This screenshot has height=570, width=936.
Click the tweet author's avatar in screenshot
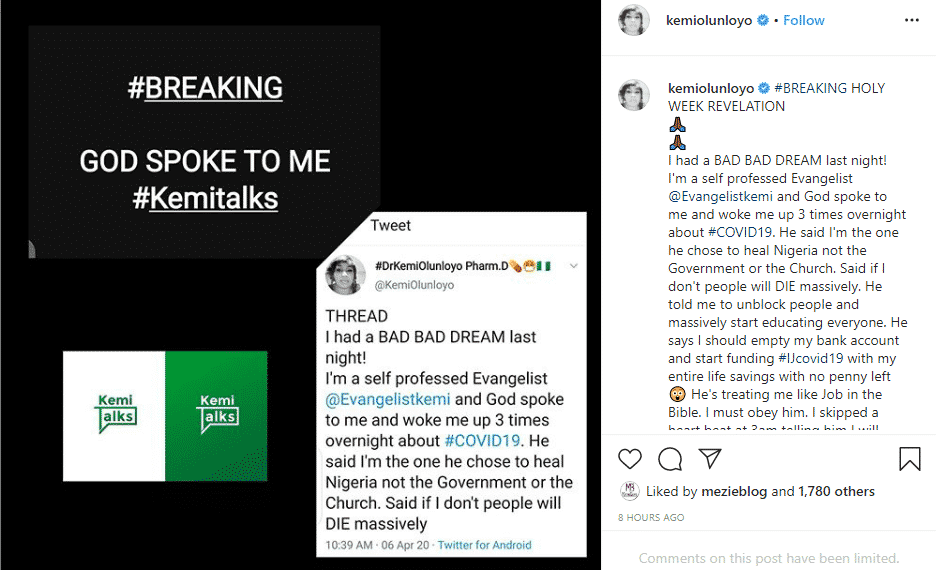(x=346, y=274)
